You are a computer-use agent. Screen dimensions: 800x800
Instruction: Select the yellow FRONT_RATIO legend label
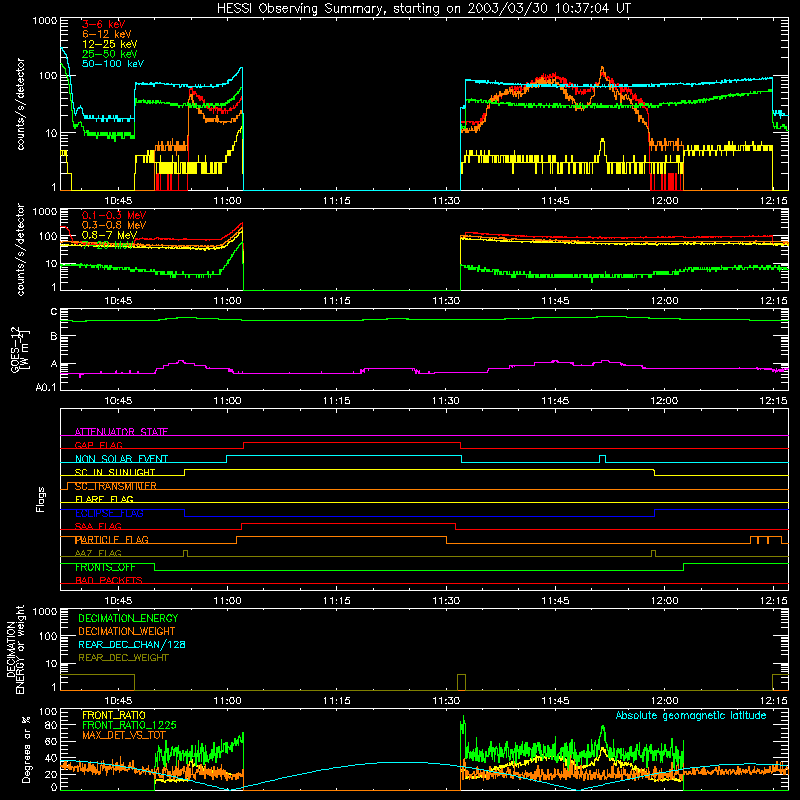(x=114, y=715)
